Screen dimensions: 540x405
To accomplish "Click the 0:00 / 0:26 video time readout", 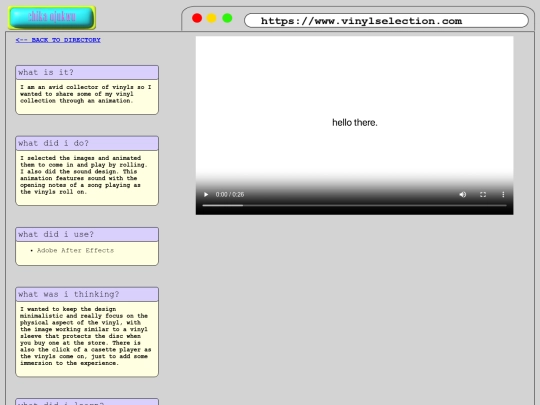I will pyautogui.click(x=230, y=195).
